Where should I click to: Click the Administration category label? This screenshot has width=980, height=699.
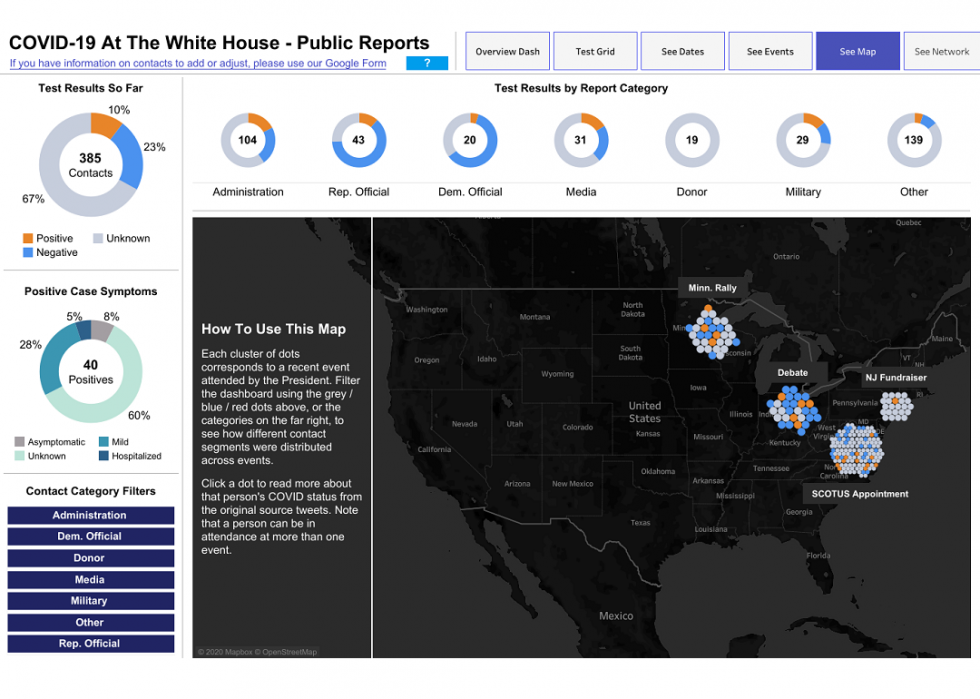coord(248,192)
